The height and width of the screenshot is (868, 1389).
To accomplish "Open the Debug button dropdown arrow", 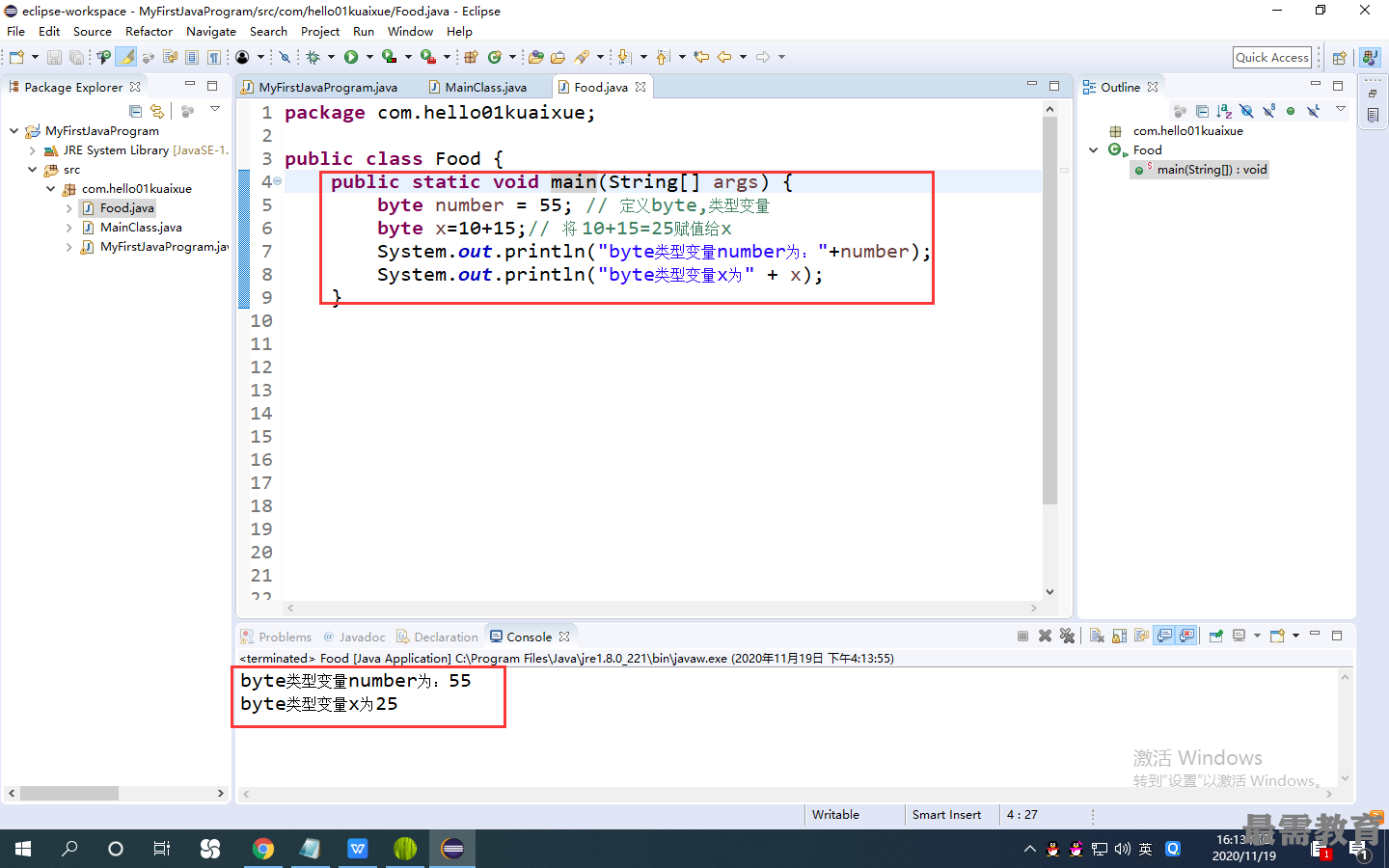I will click(331, 57).
